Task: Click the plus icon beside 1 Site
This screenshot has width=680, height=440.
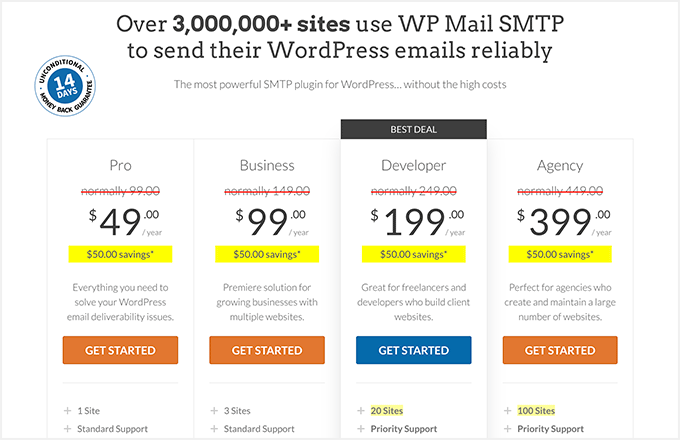Action: 67,410
